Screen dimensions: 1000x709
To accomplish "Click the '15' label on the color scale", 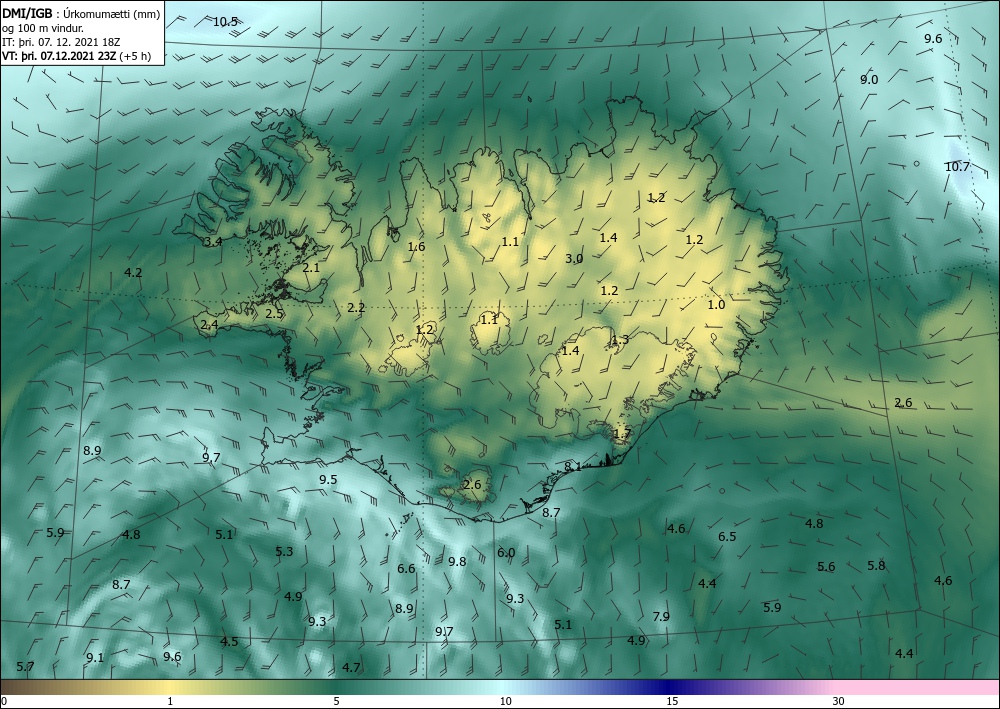I will pyautogui.click(x=672, y=702).
